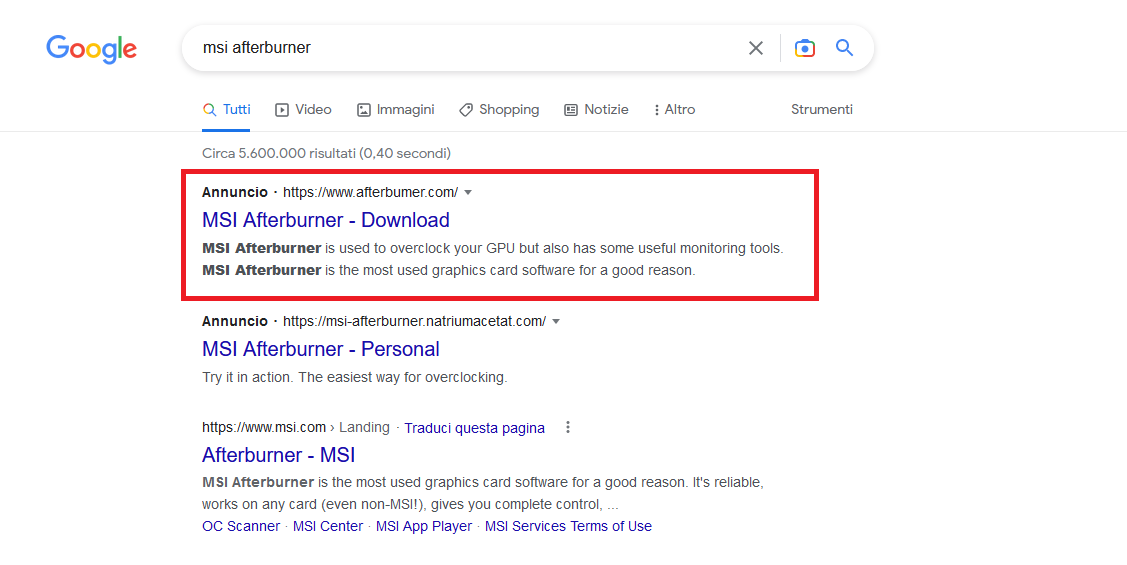Expand the Altro menu
Image resolution: width=1127 pixels, height=565 pixels.
(x=674, y=109)
